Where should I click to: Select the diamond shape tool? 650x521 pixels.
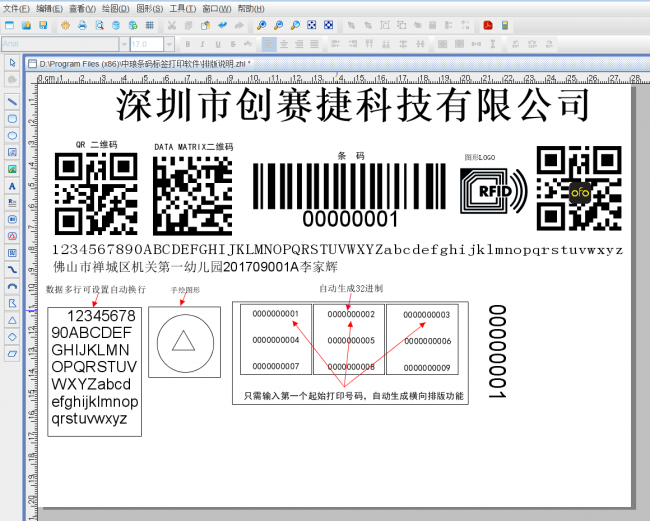point(12,337)
